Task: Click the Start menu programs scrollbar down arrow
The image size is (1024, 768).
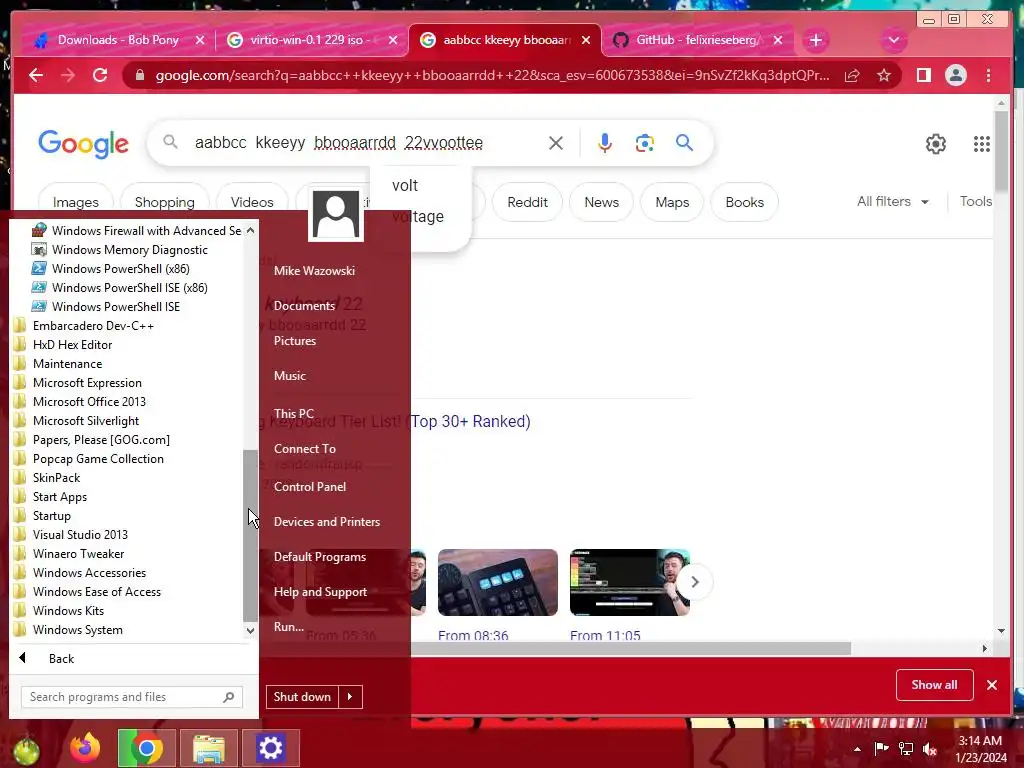Action: point(250,630)
